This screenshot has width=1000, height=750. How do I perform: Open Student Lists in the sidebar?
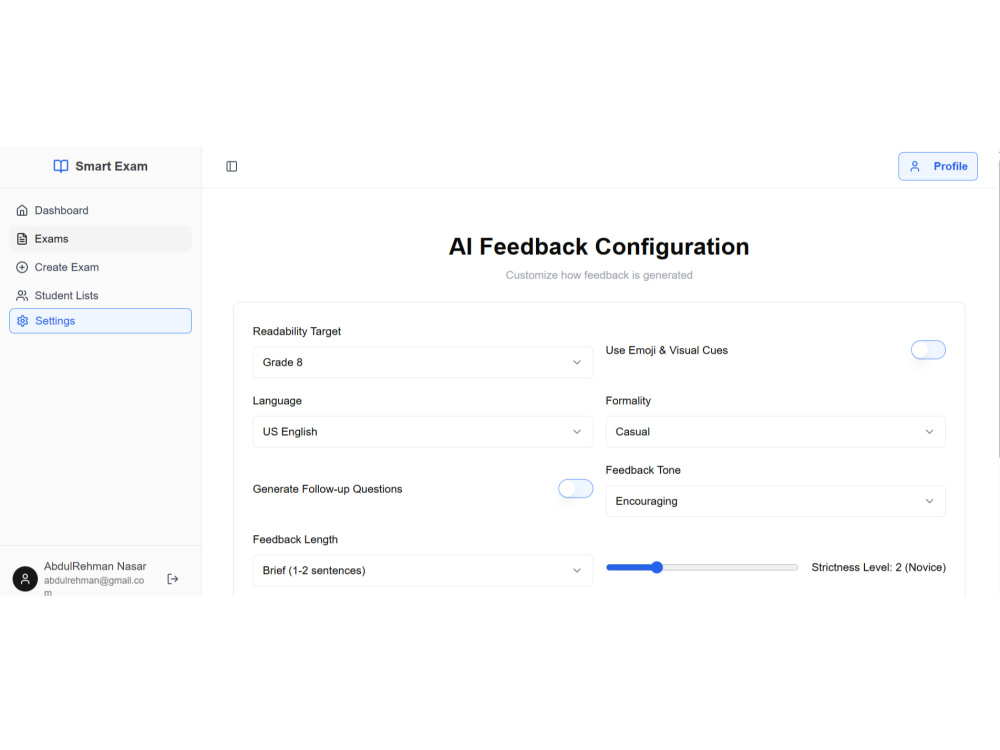click(x=100, y=296)
